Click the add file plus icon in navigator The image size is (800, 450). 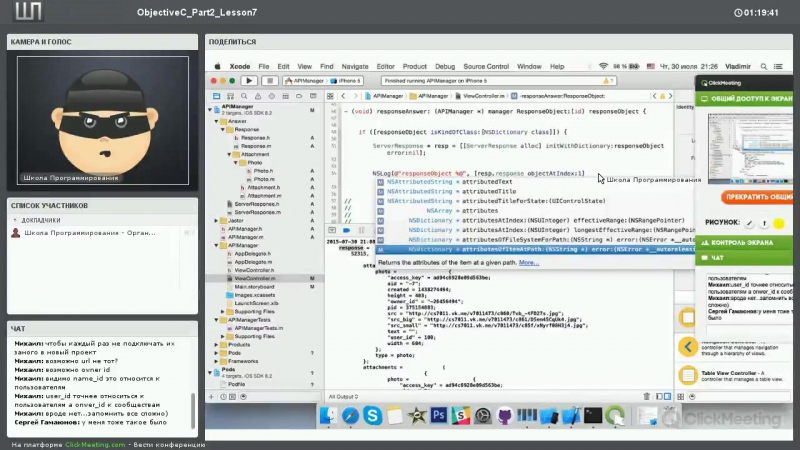213,397
